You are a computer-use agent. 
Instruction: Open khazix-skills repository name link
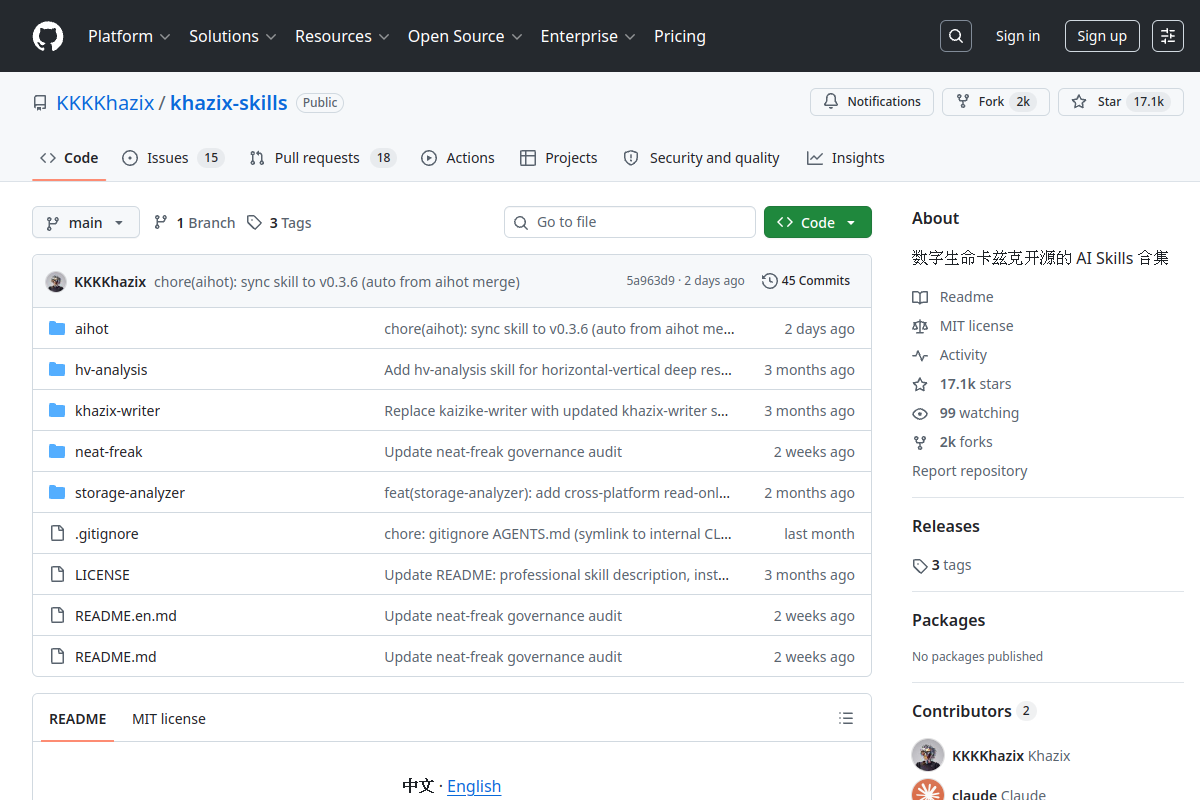pyautogui.click(x=229, y=102)
